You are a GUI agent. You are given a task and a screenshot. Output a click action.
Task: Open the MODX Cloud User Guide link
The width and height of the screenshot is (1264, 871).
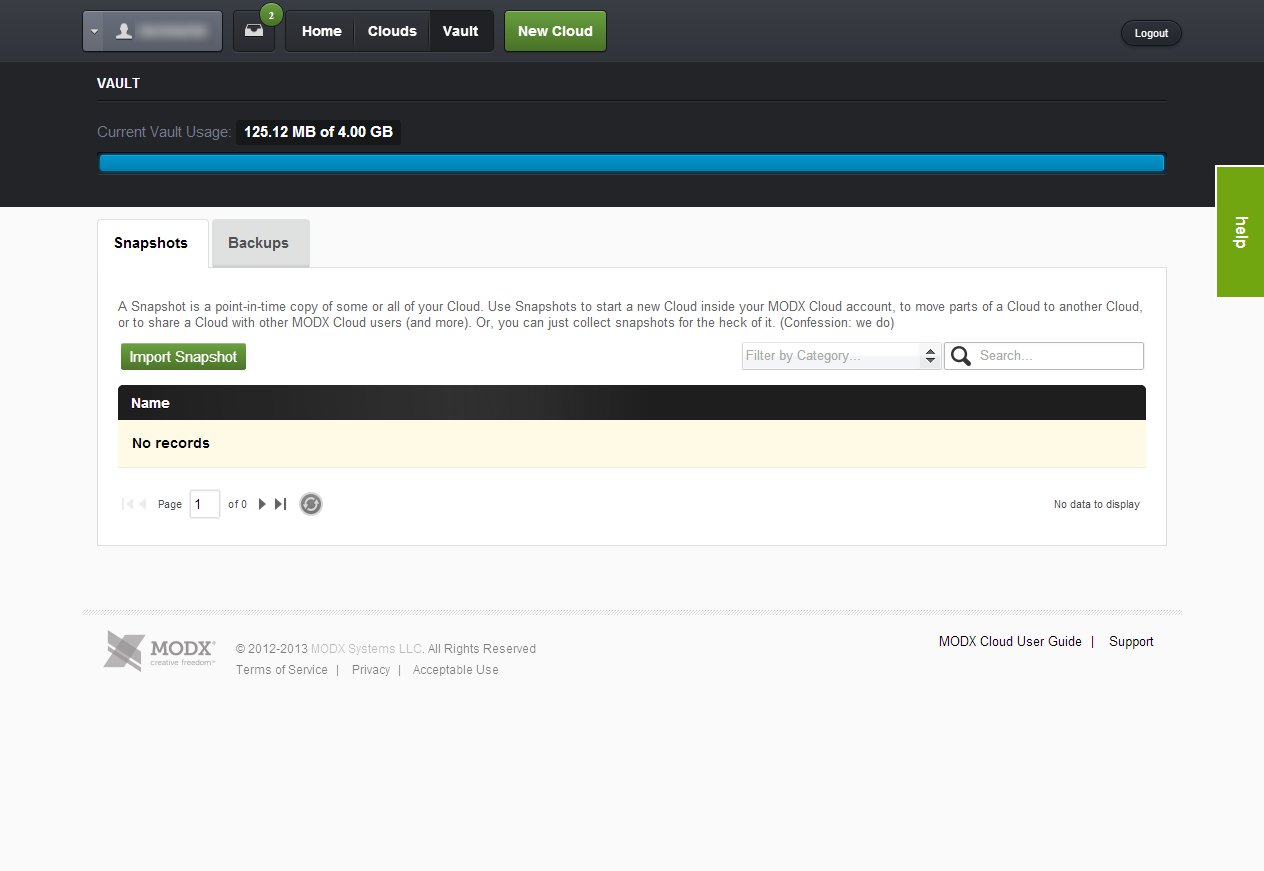tap(1010, 642)
